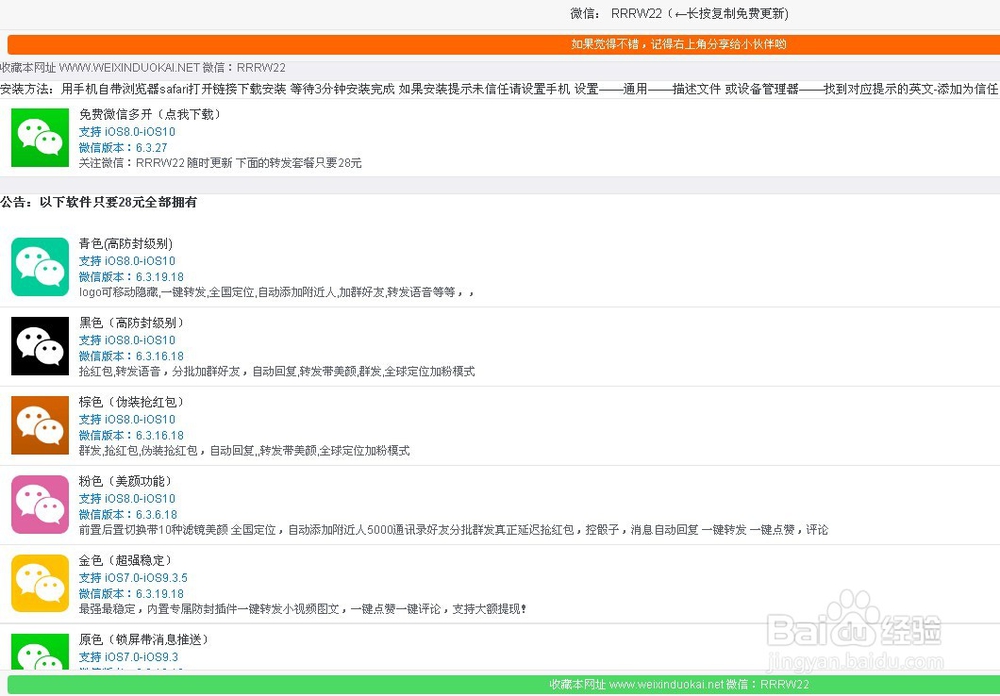Click the green bottom bar with www.weixinduokai.net

[503, 685]
